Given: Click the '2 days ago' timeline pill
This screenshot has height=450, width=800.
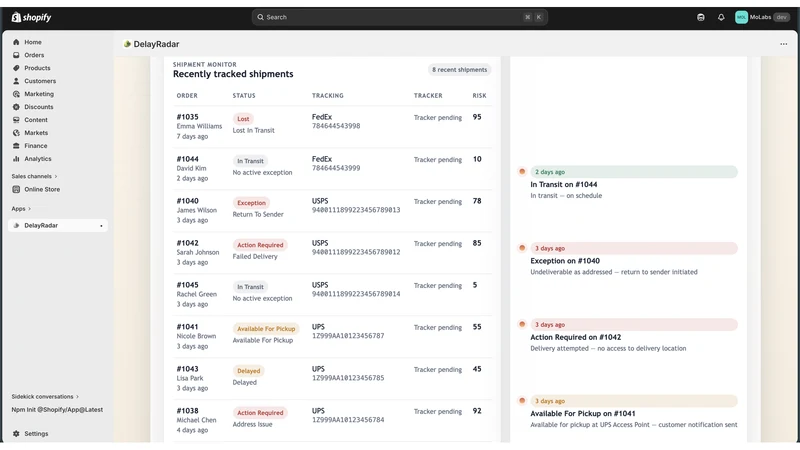Looking at the screenshot, I should point(634,172).
